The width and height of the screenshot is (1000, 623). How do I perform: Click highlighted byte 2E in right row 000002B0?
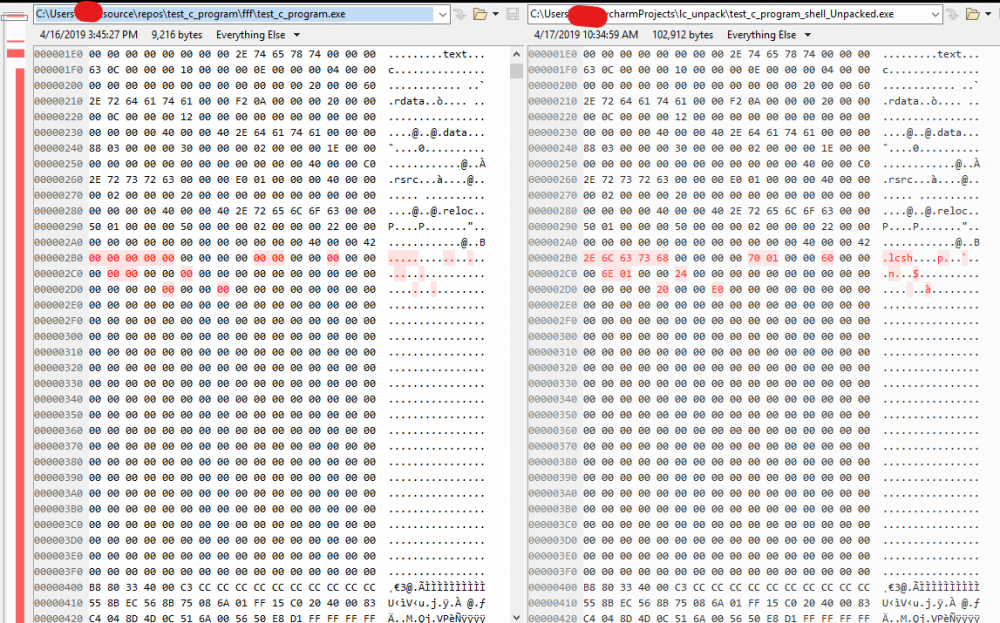589,258
